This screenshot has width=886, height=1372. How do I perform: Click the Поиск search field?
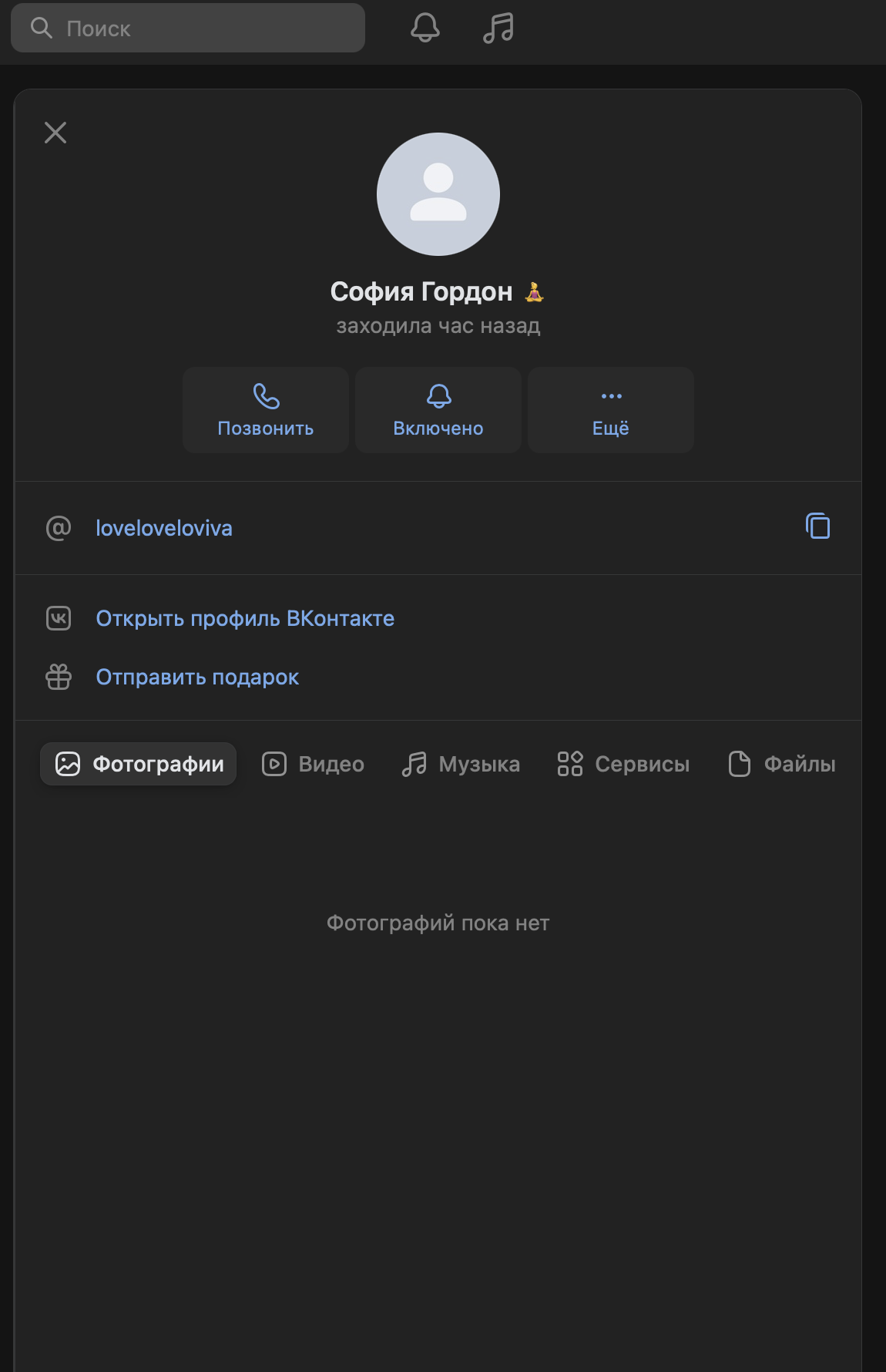click(x=188, y=29)
